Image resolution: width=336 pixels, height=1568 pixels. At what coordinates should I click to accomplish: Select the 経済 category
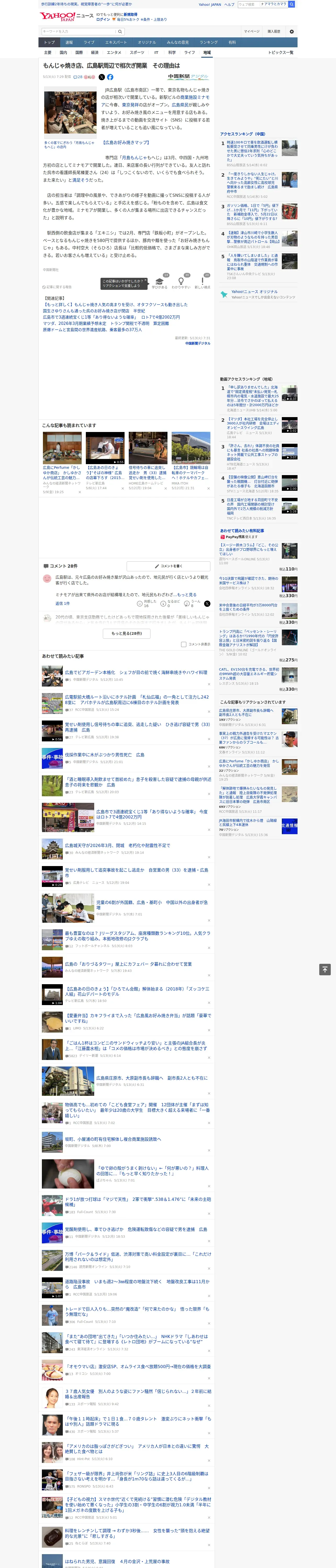94,52
